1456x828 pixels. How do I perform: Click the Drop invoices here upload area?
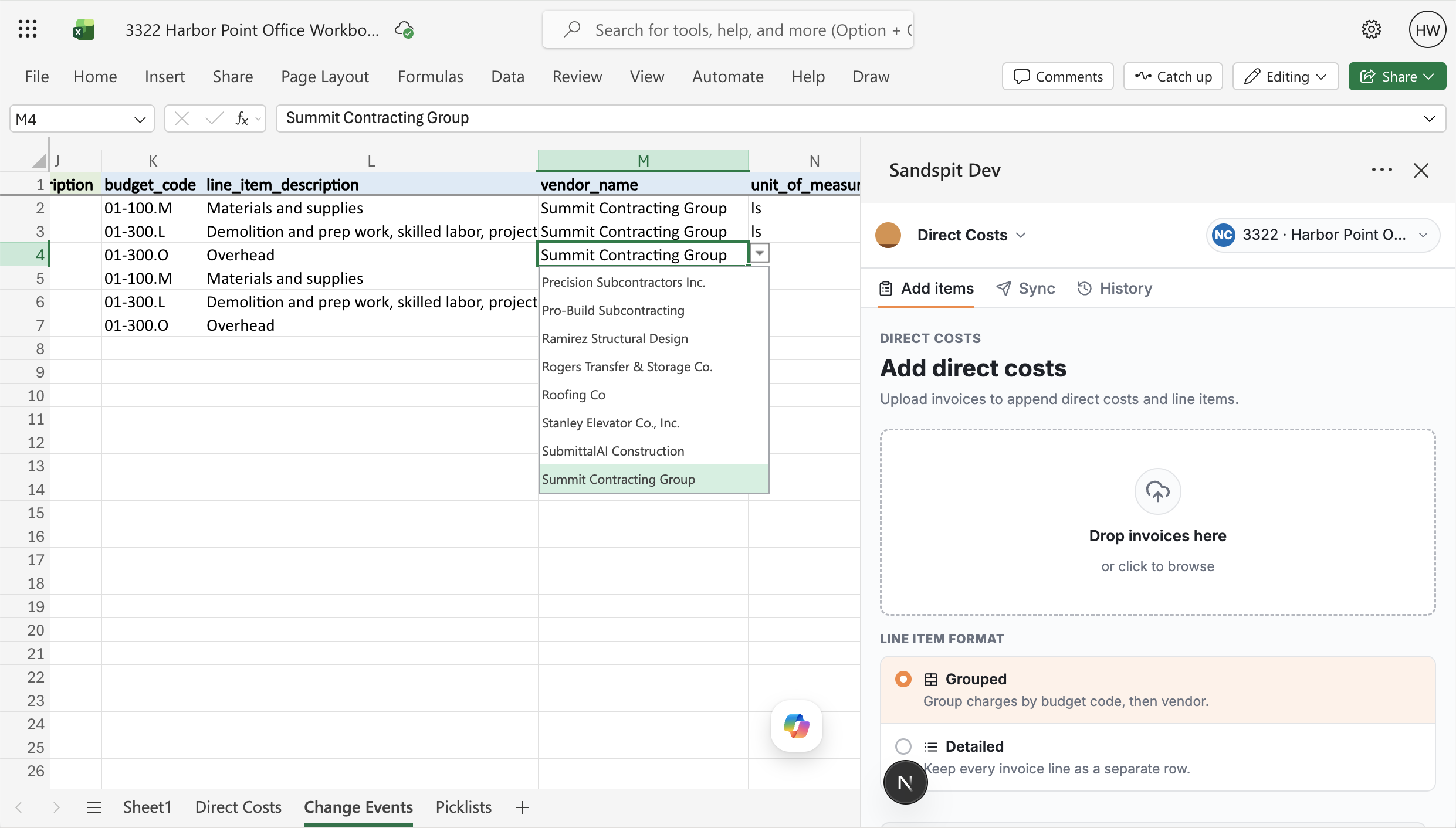point(1157,522)
